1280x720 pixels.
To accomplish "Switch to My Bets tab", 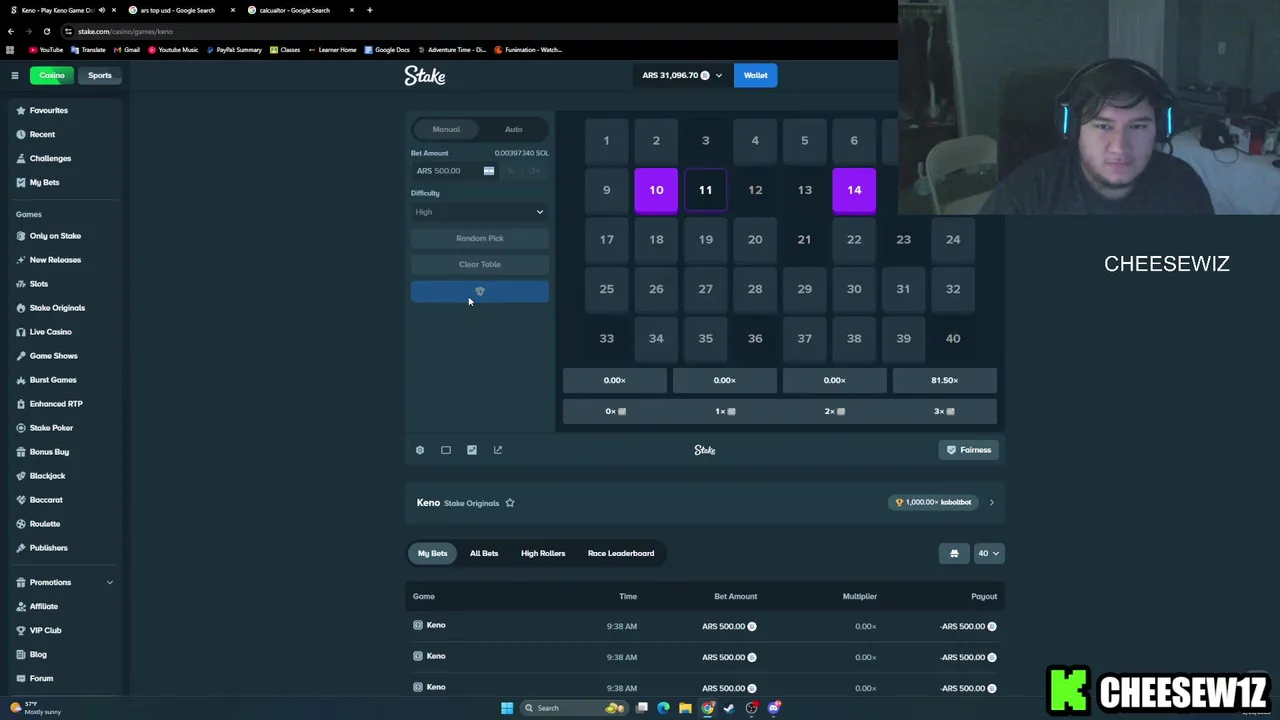I will (x=432, y=553).
